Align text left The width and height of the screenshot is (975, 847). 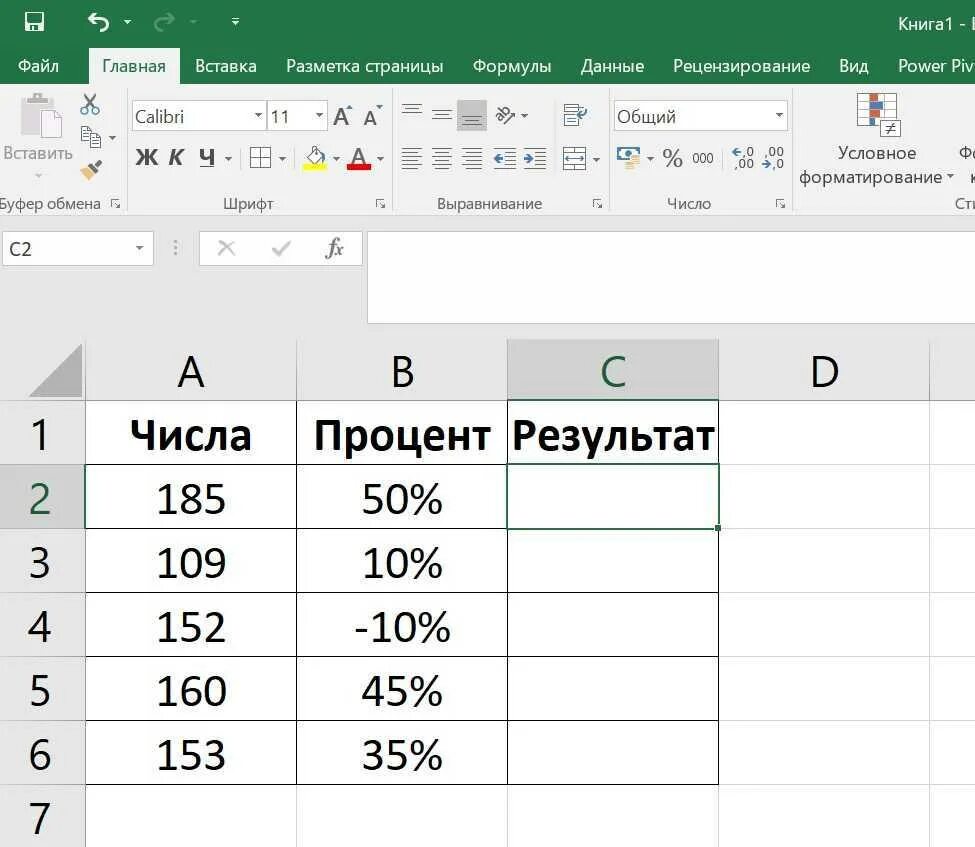click(x=411, y=159)
